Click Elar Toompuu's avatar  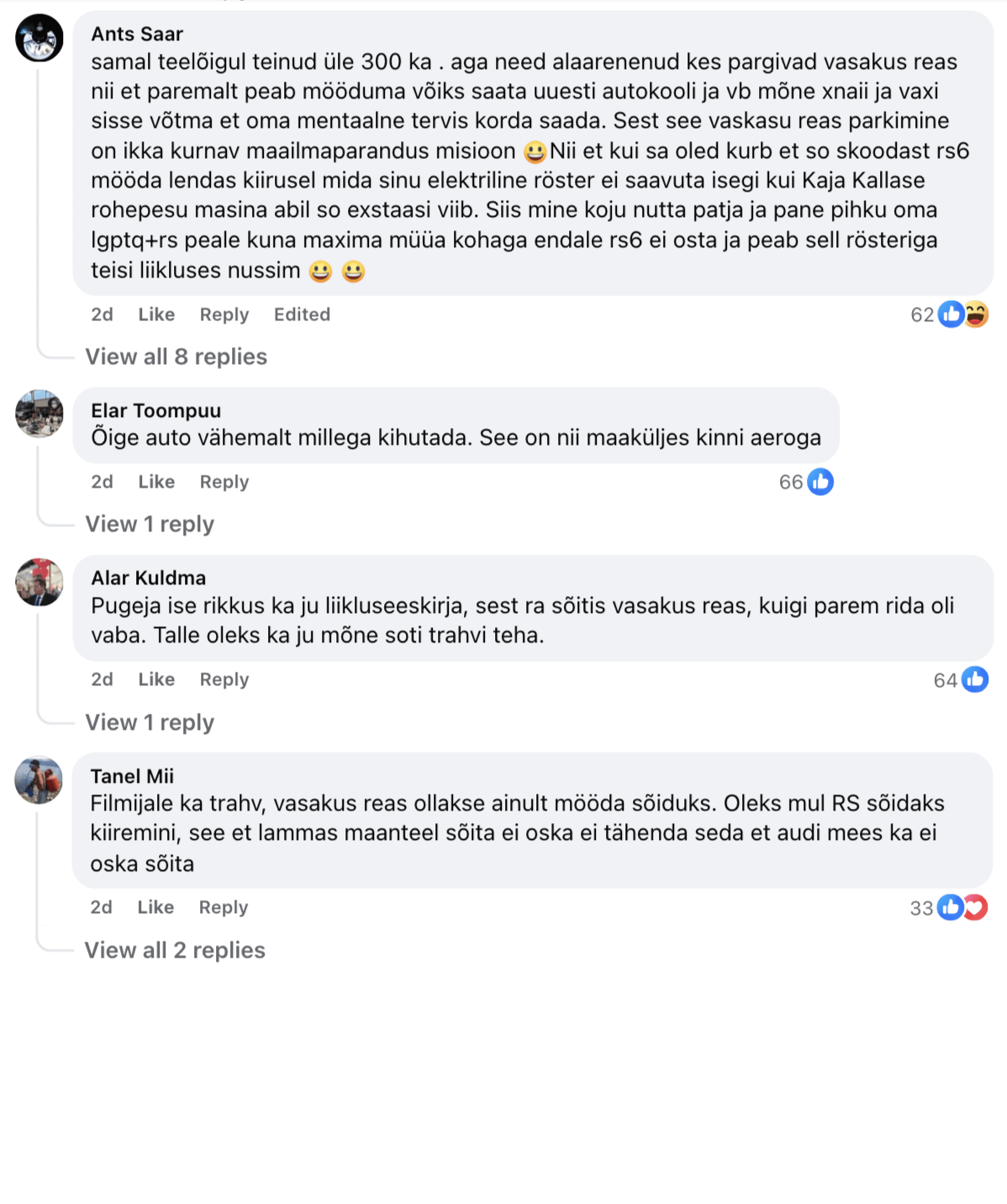point(40,414)
